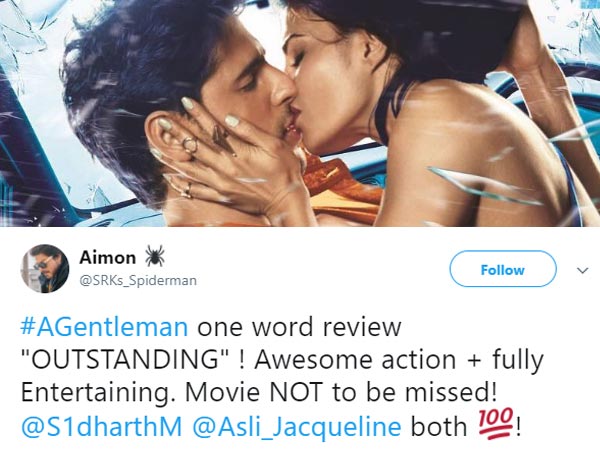Click the large glass shard in poster
The image size is (600, 450).
484,186
